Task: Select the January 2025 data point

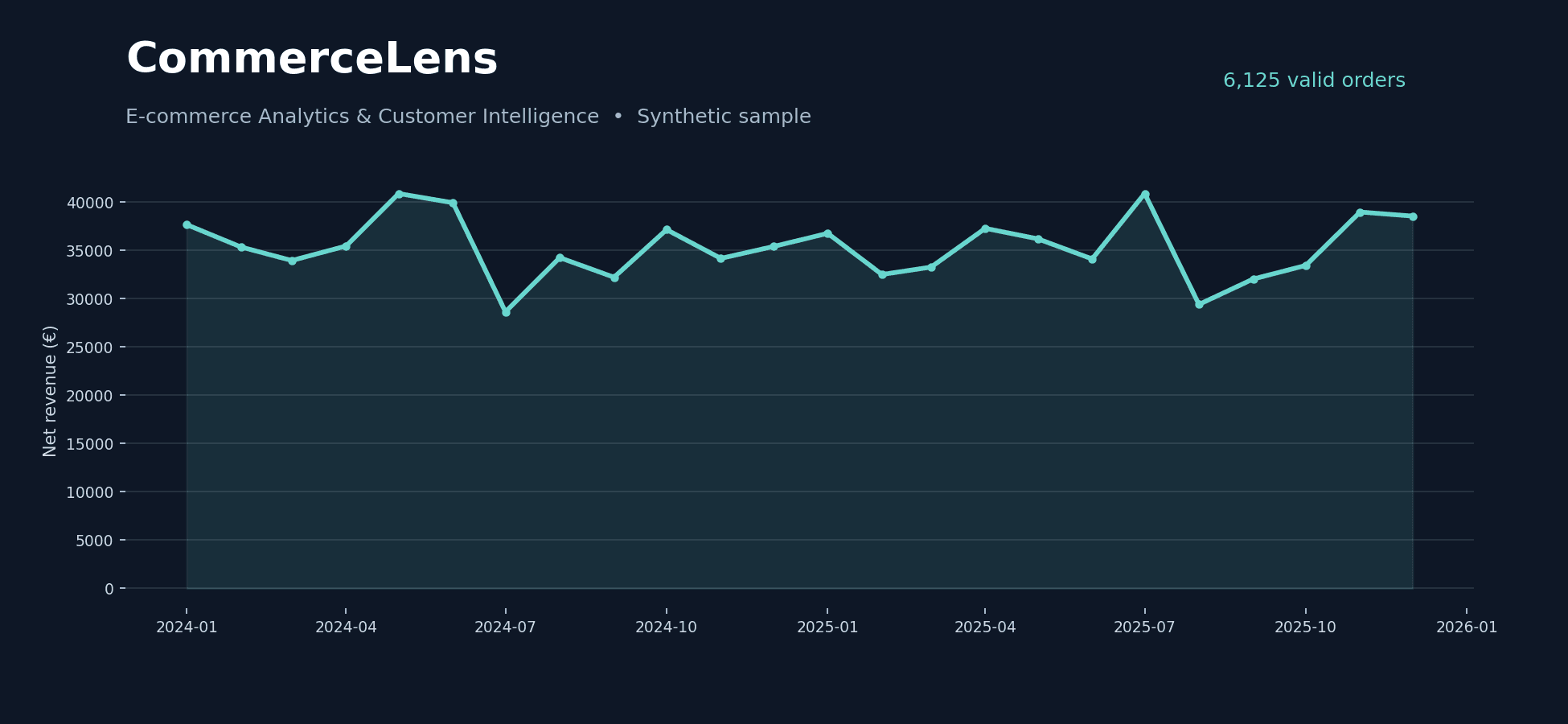Action: [827, 233]
